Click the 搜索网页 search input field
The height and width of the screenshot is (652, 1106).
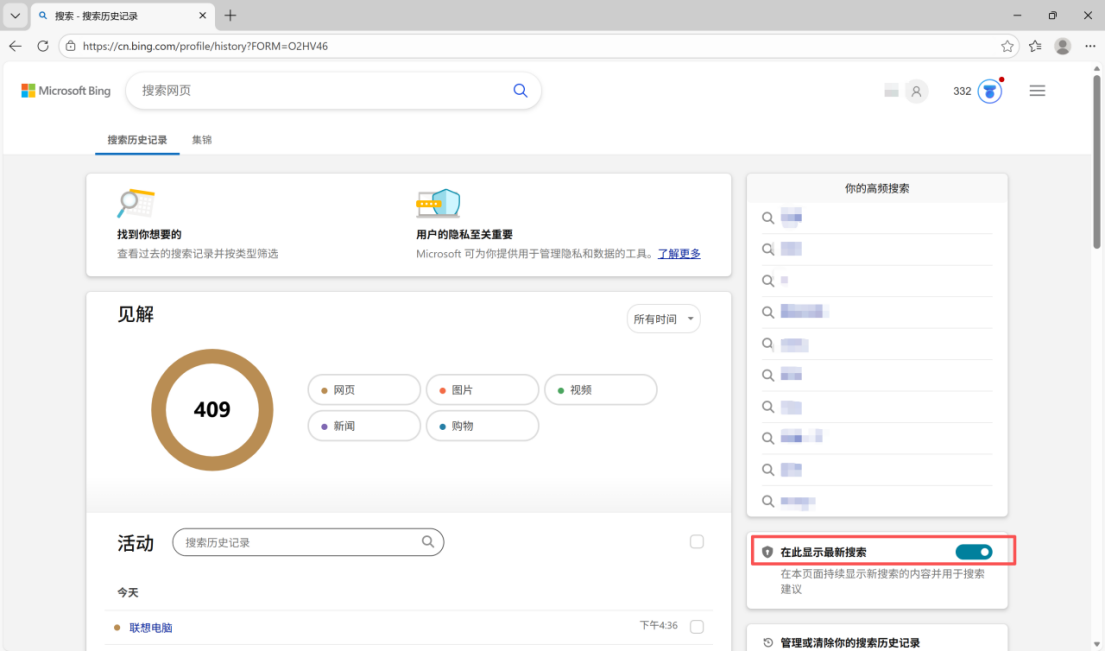320,90
